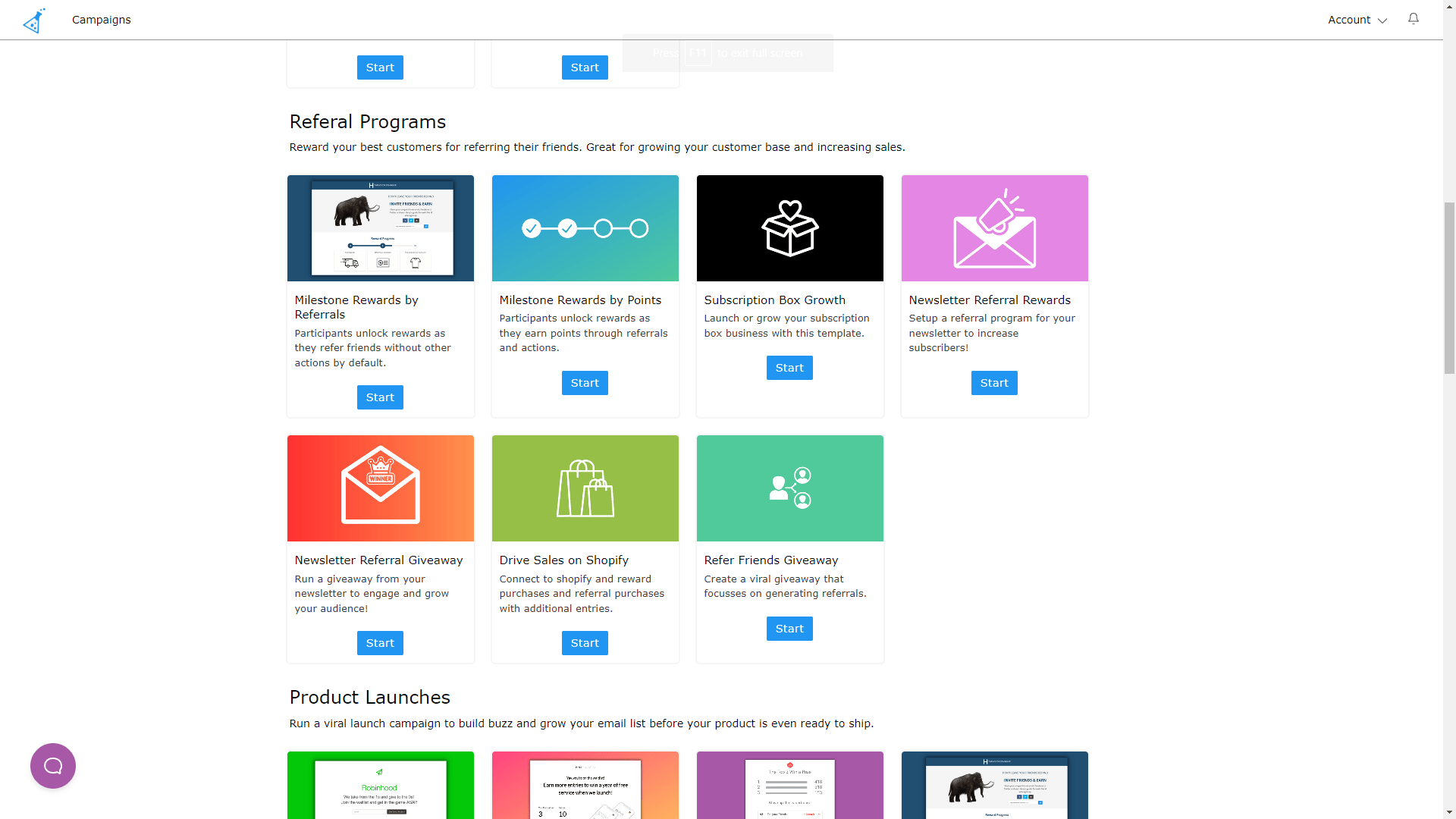Open the Refer Friends Giveaway template
This screenshot has height=819, width=1456.
tap(789, 628)
